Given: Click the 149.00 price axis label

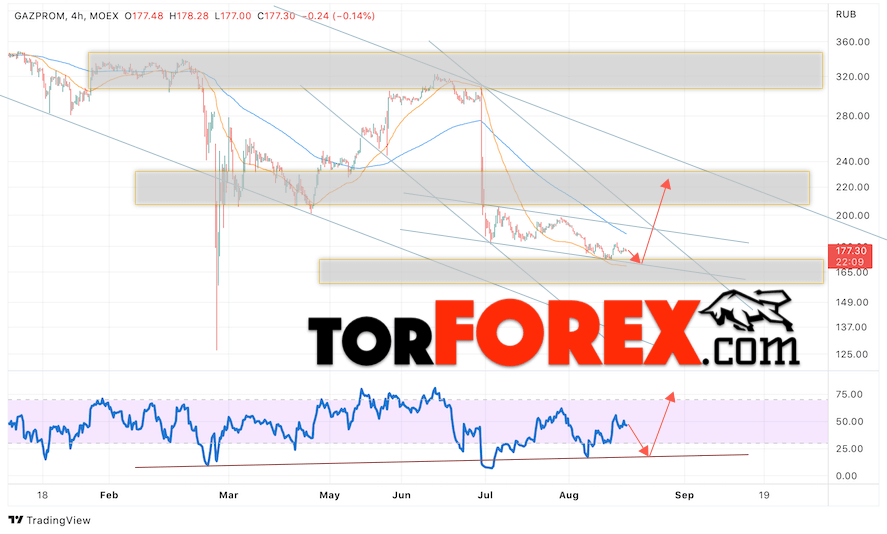Looking at the screenshot, I should point(852,303).
